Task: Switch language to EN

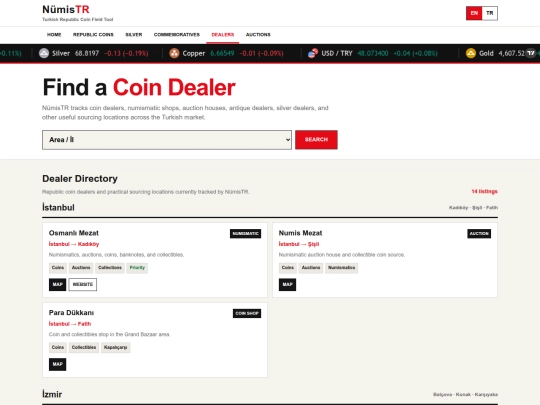Action: [474, 13]
